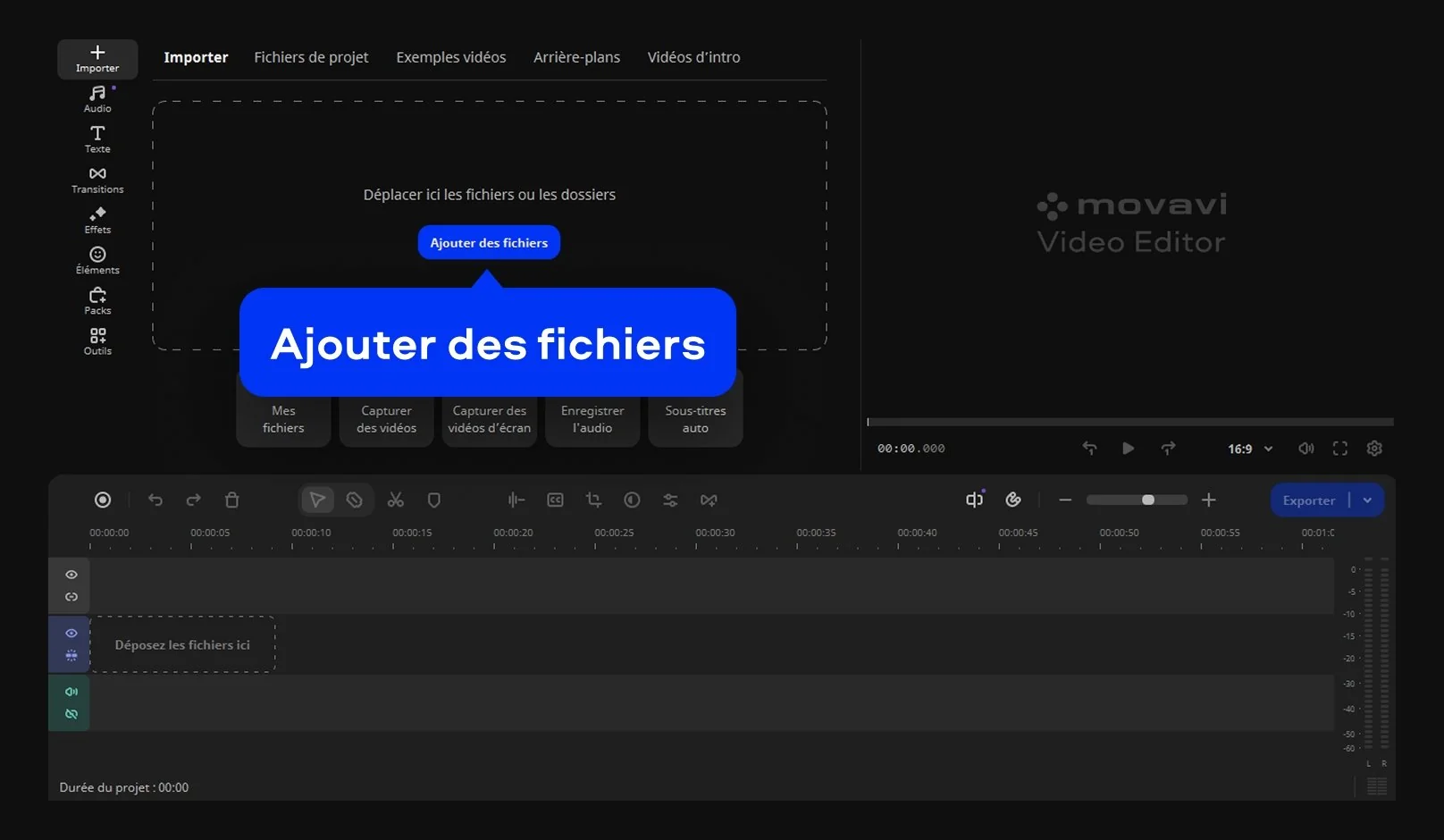Select the Texte tool in sidebar
Image resolution: width=1444 pixels, height=840 pixels.
point(97,139)
